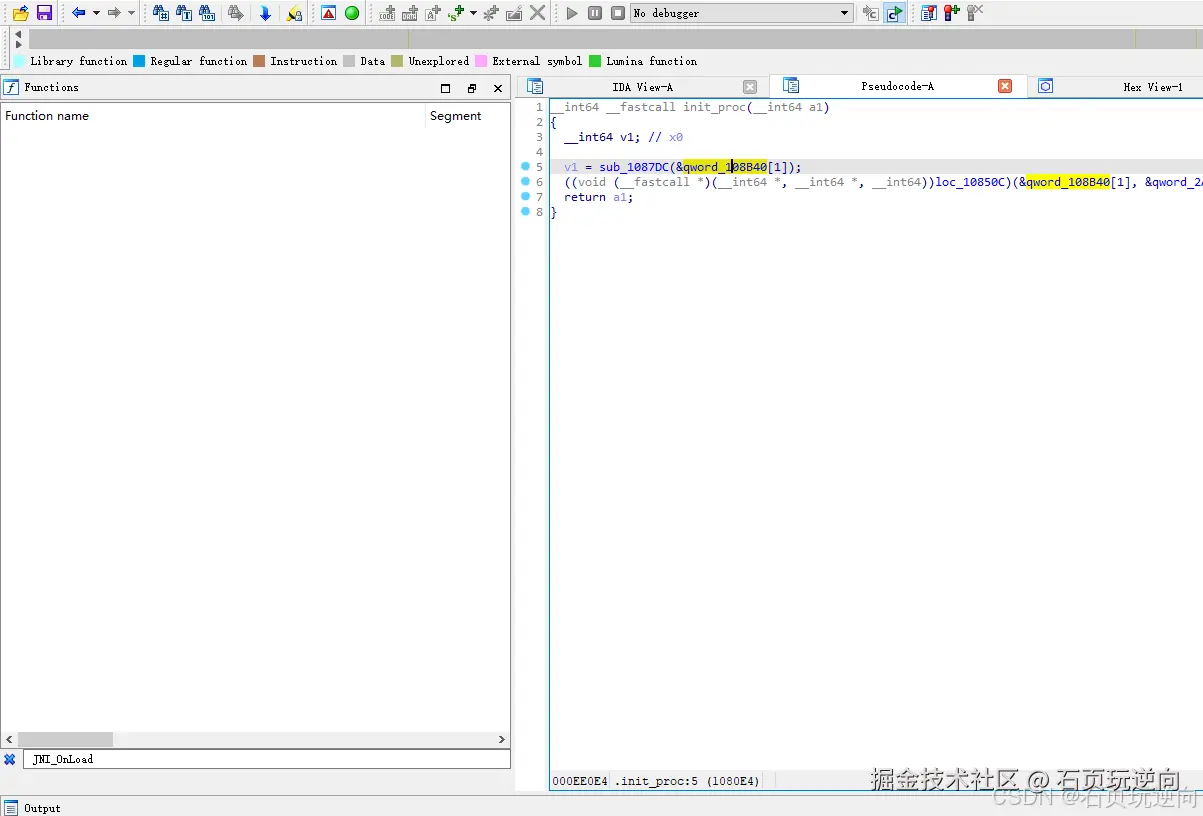The image size is (1203, 816).
Task: Click the convert-to-data toolbar icon
Action: pos(410,13)
